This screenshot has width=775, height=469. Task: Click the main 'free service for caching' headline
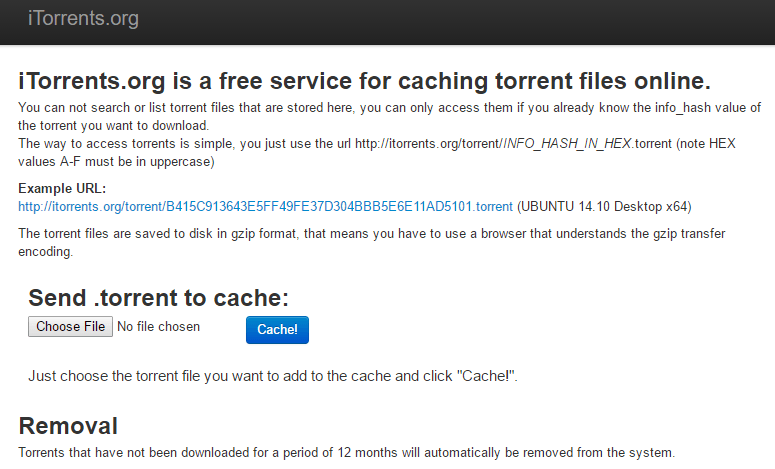pos(364,81)
